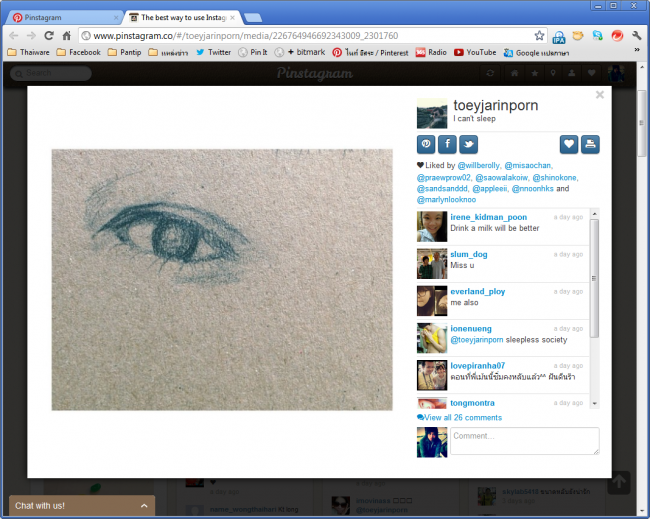The height and width of the screenshot is (519, 650).
Task: Click Pinstagram popular star icon
Action: 535,73
